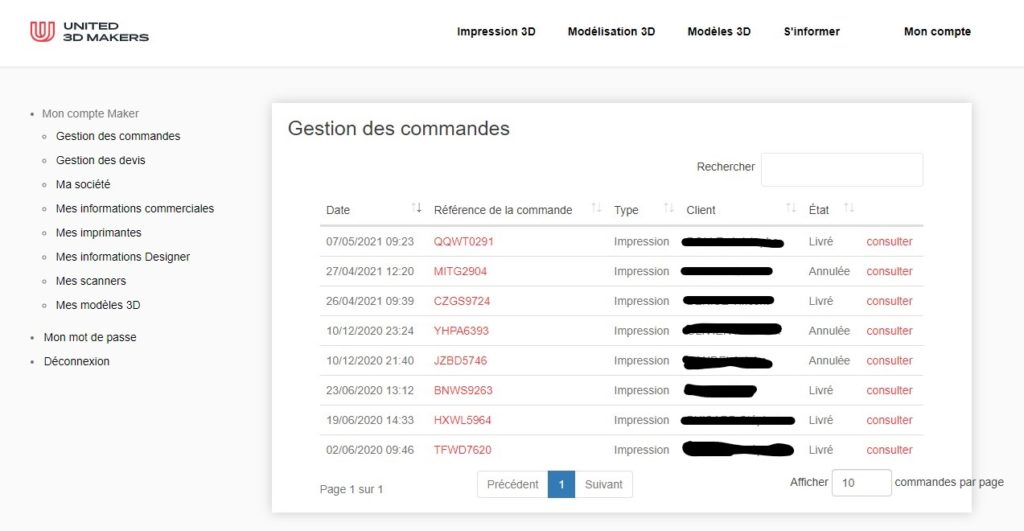
Task: Click Page 1 sur 1 text
Action: click(x=351, y=489)
